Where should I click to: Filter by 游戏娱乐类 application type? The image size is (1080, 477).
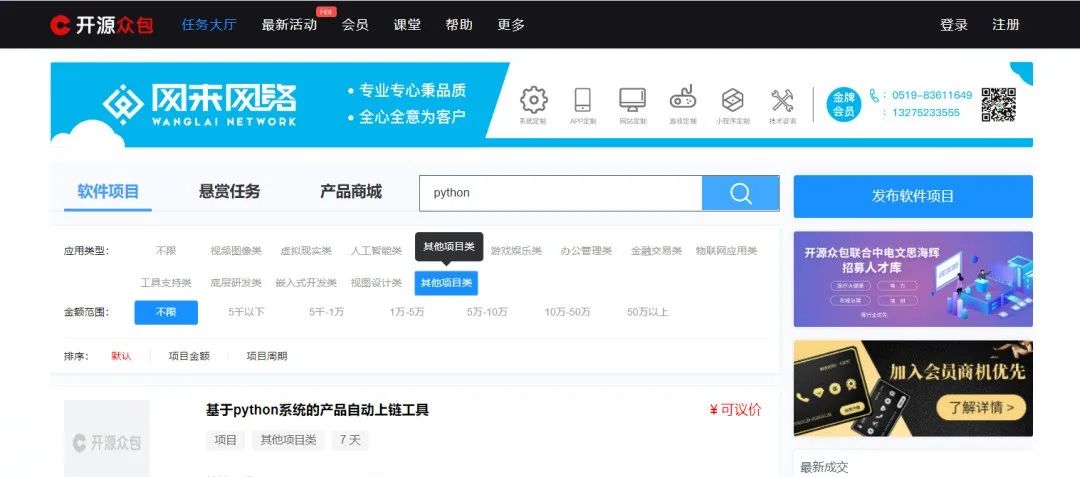coord(516,251)
